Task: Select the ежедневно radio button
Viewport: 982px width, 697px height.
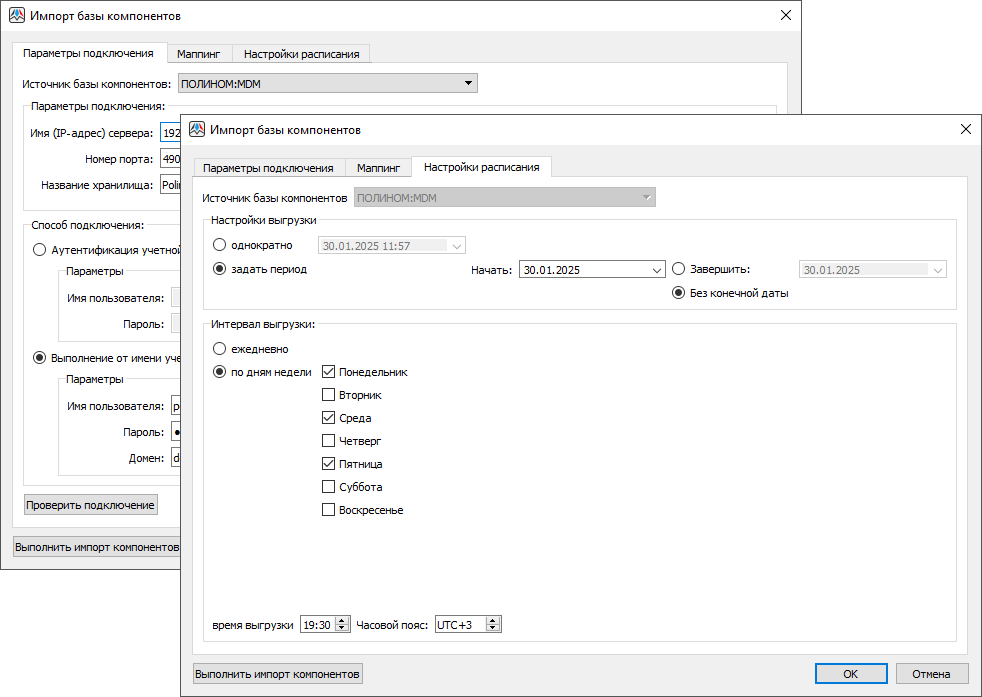Action: 220,349
